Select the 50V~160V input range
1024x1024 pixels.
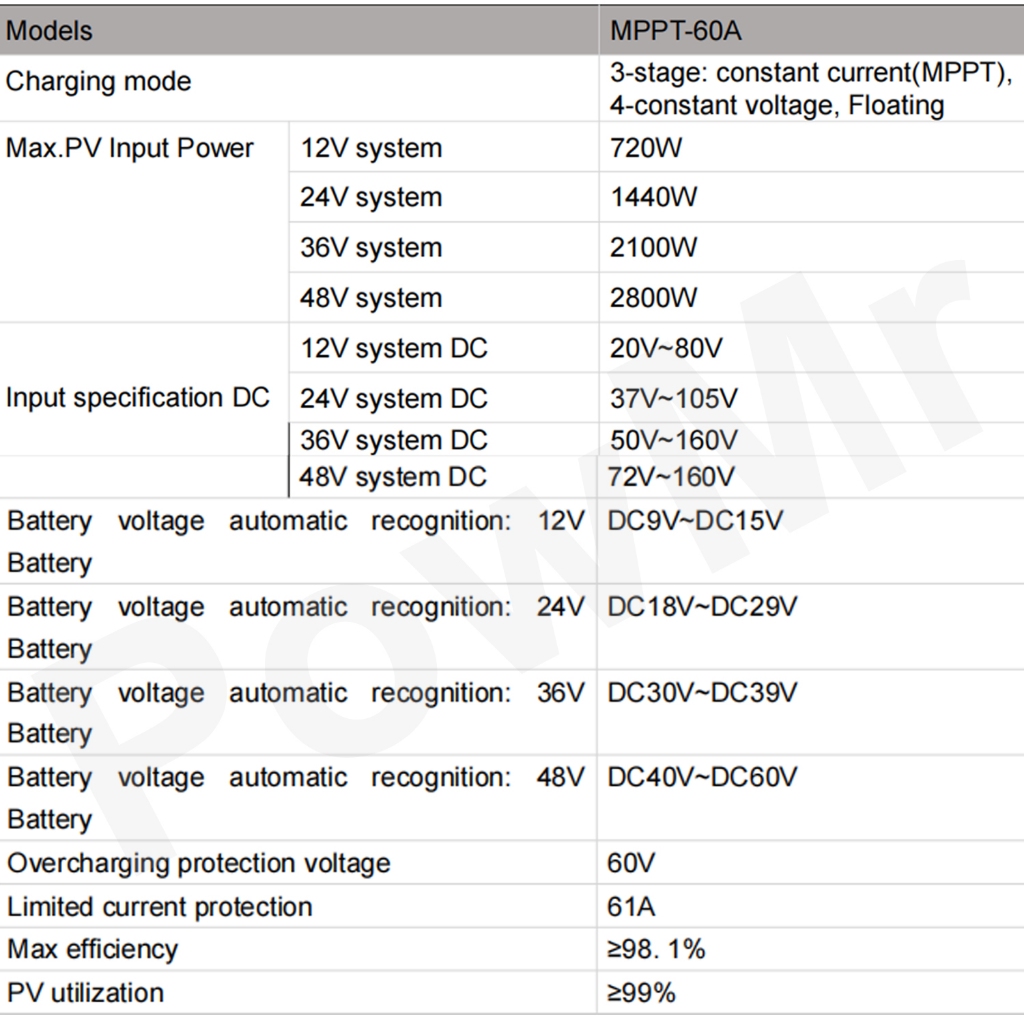(x=674, y=440)
